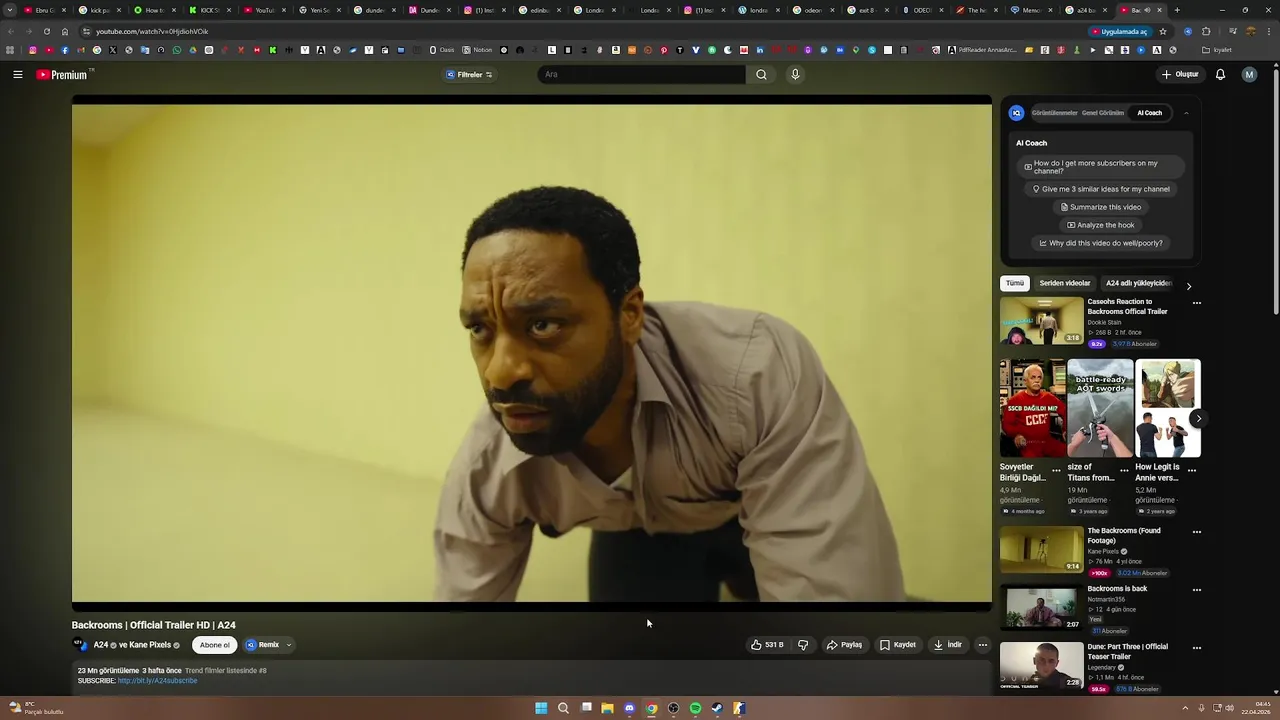This screenshot has width=1280, height=720.
Task: Open File Explorer from the taskbar
Action: click(x=607, y=708)
